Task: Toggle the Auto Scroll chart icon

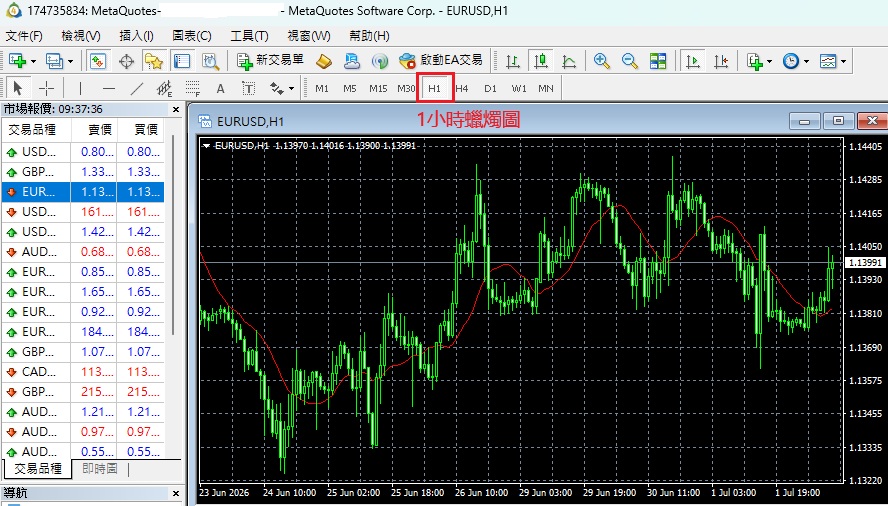Action: point(693,61)
